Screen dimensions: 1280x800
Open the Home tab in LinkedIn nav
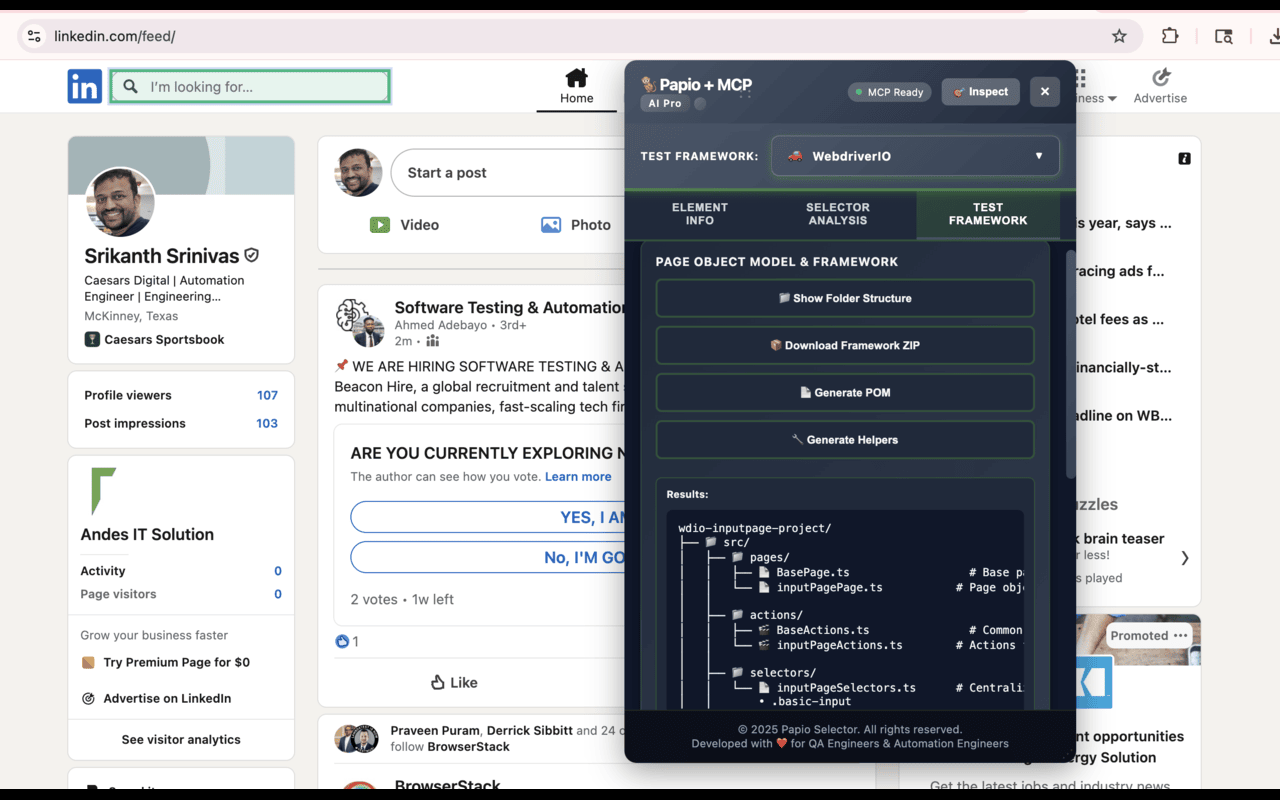(x=576, y=87)
